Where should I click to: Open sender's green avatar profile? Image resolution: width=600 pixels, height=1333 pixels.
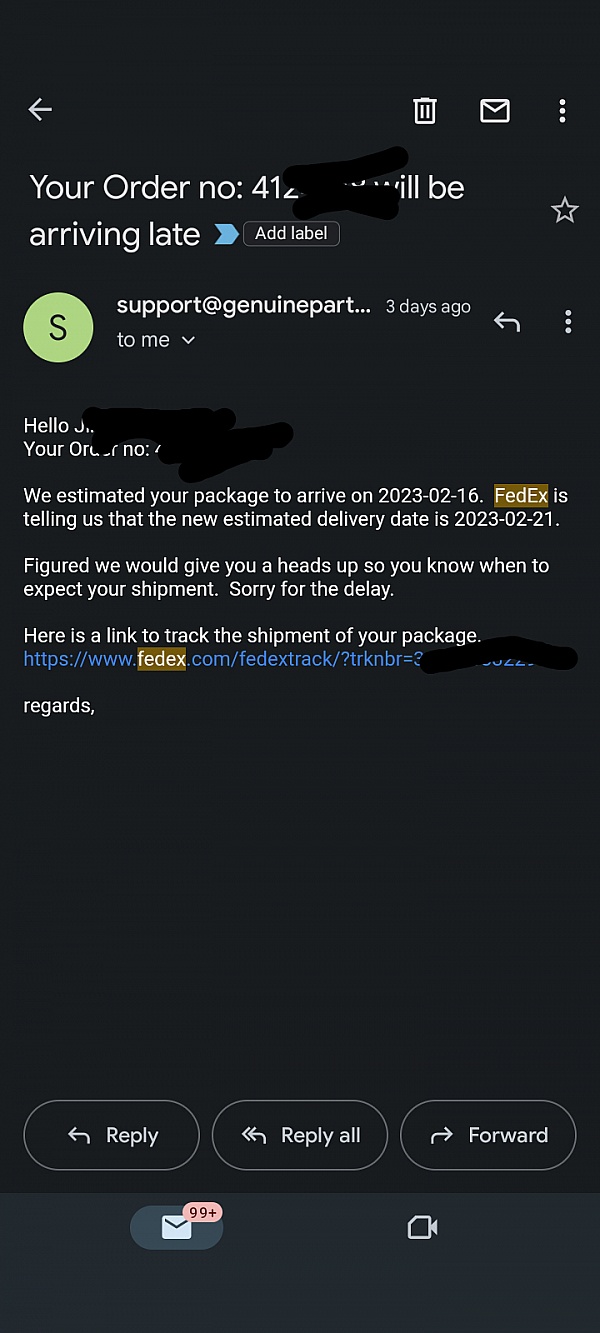(58, 327)
